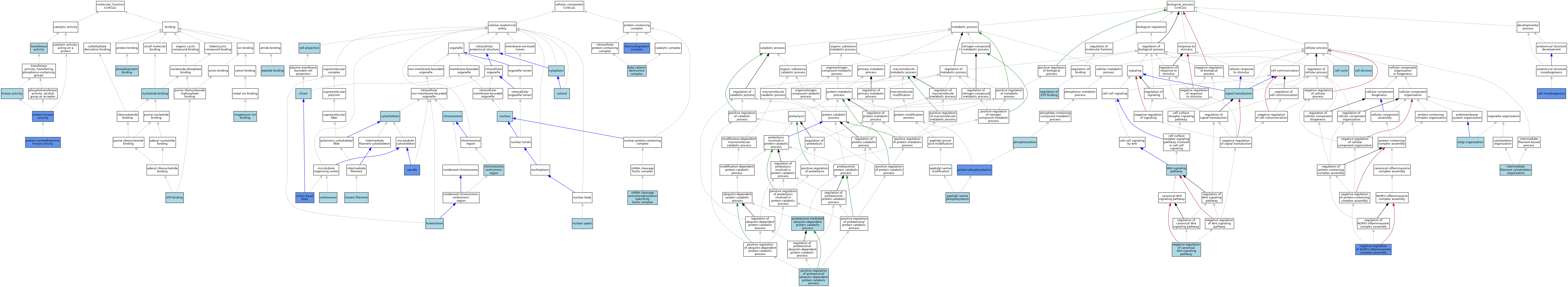Select the 'protein kinase activity' node
This screenshot has height=287, width=1568.
(x=43, y=116)
